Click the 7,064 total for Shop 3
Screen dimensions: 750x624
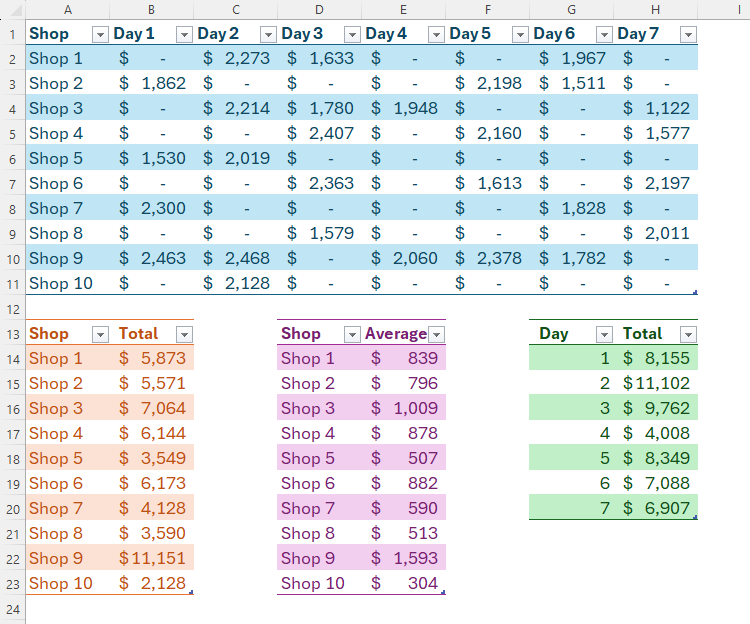[151, 408]
